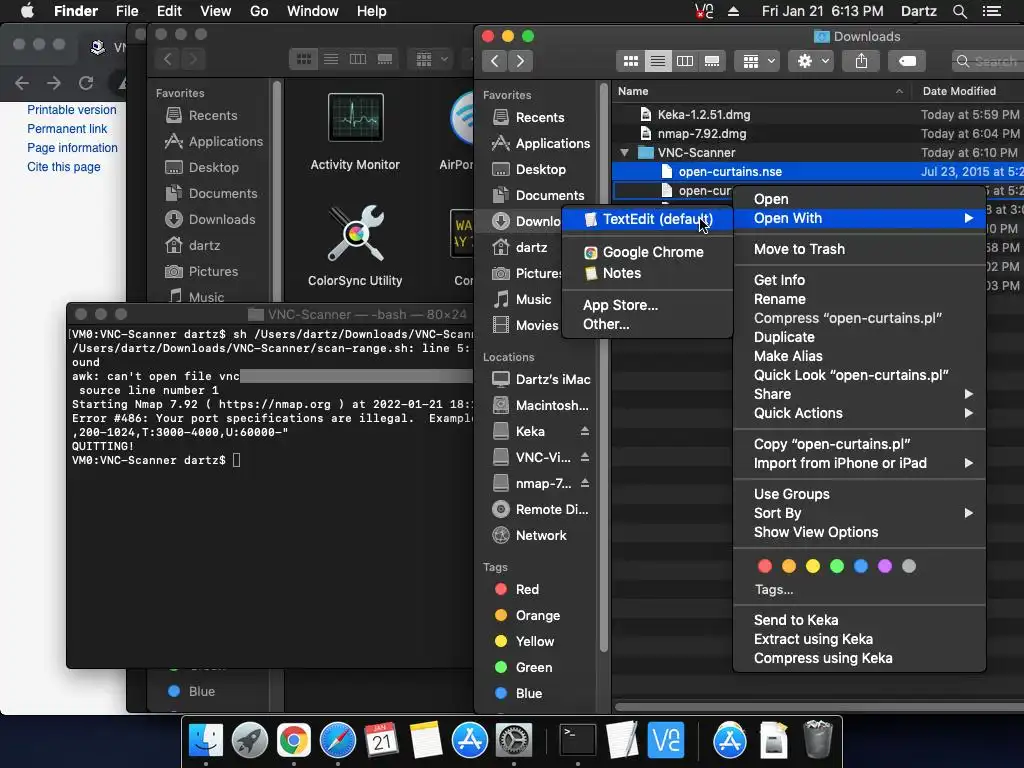Click the Share button in Downloads toolbar
This screenshot has width=1024, height=768.
coord(861,61)
